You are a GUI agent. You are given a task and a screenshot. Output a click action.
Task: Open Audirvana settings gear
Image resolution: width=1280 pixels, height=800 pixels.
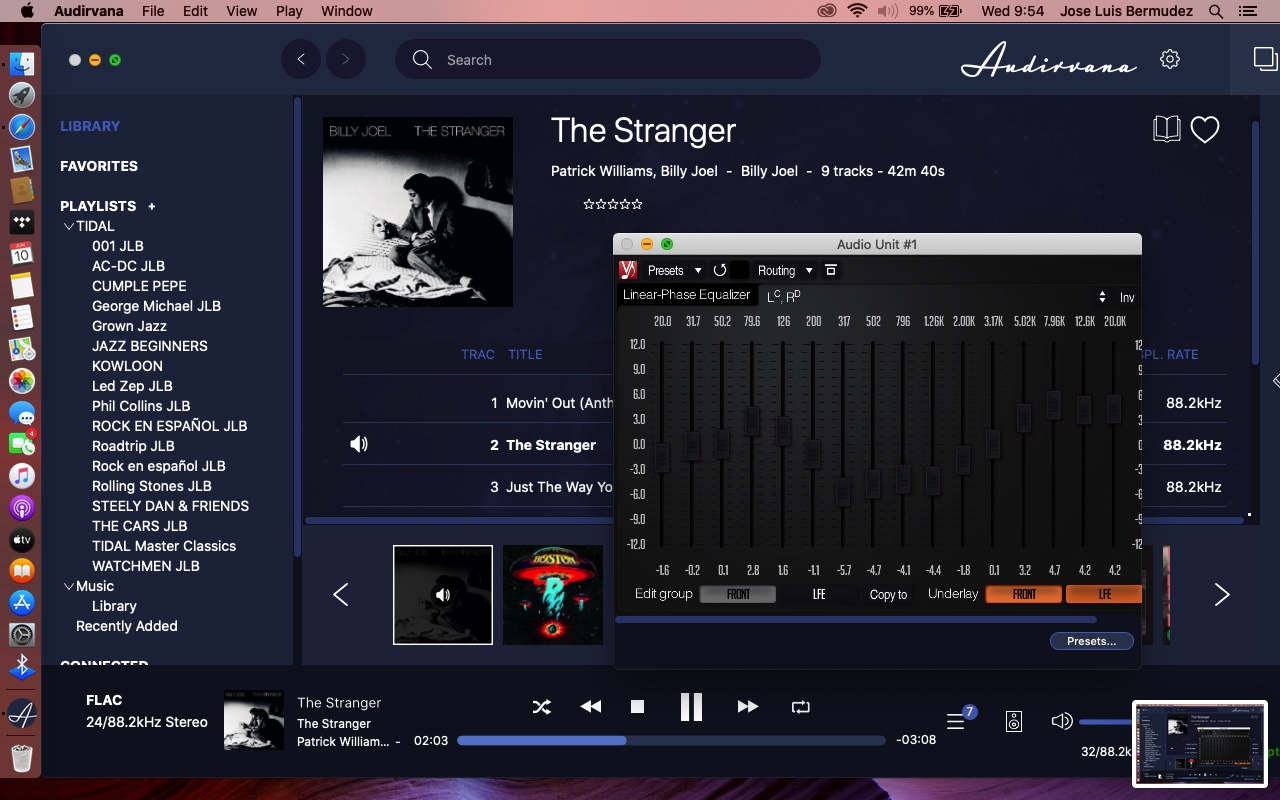1170,59
